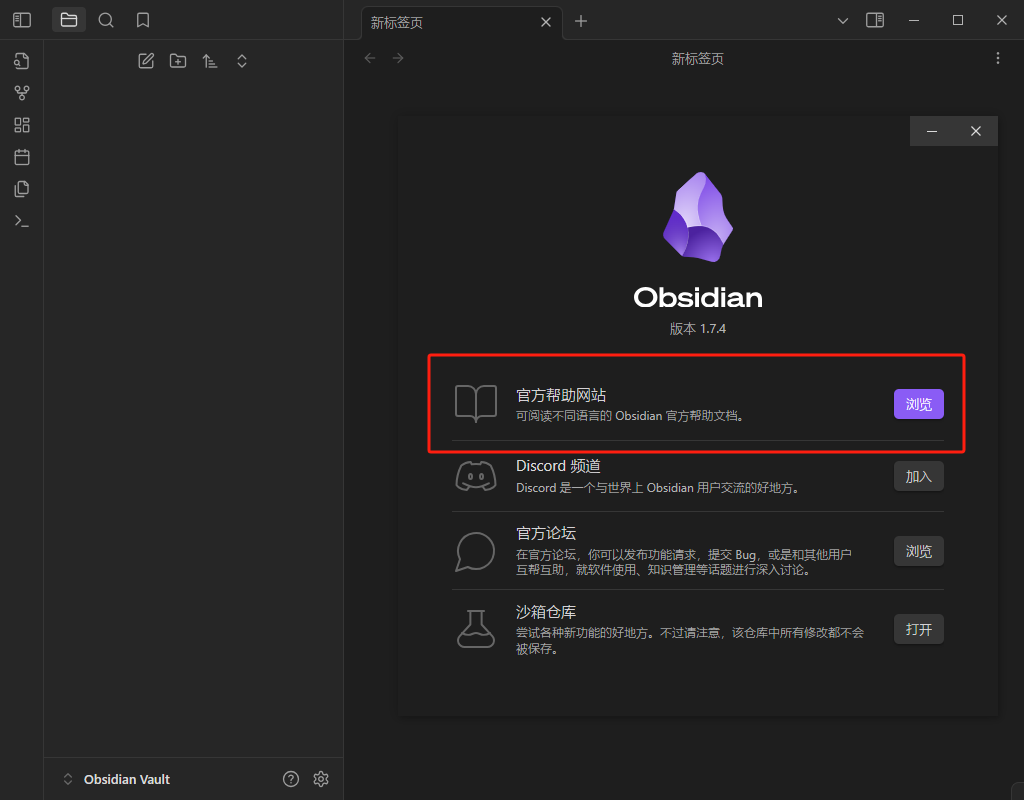Open the quick switcher
Viewport: 1024px width, 800px height.
(x=21, y=60)
